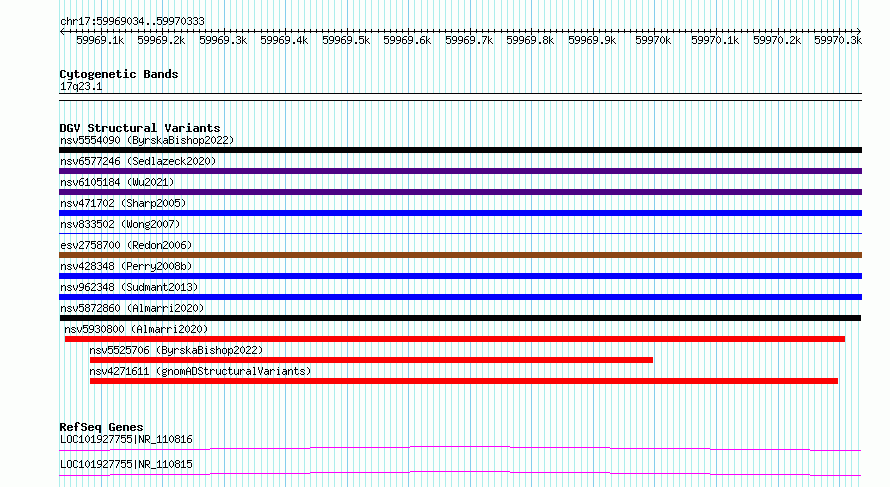Open nsv4271611 (gnomADStructuralVariants) label

click(x=200, y=371)
